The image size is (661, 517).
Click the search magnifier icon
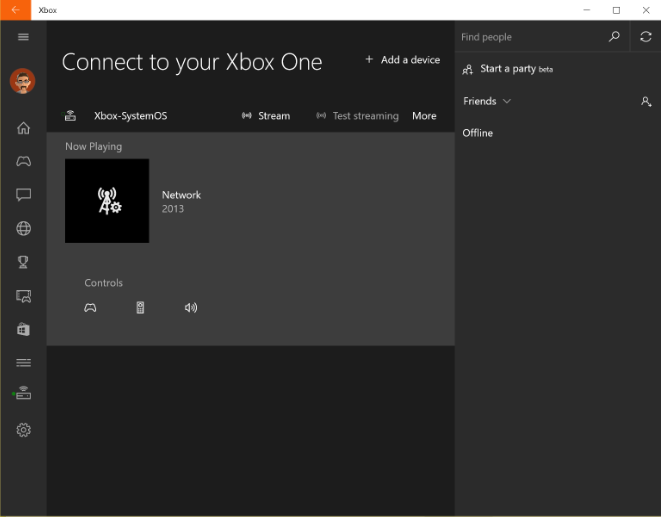(614, 37)
